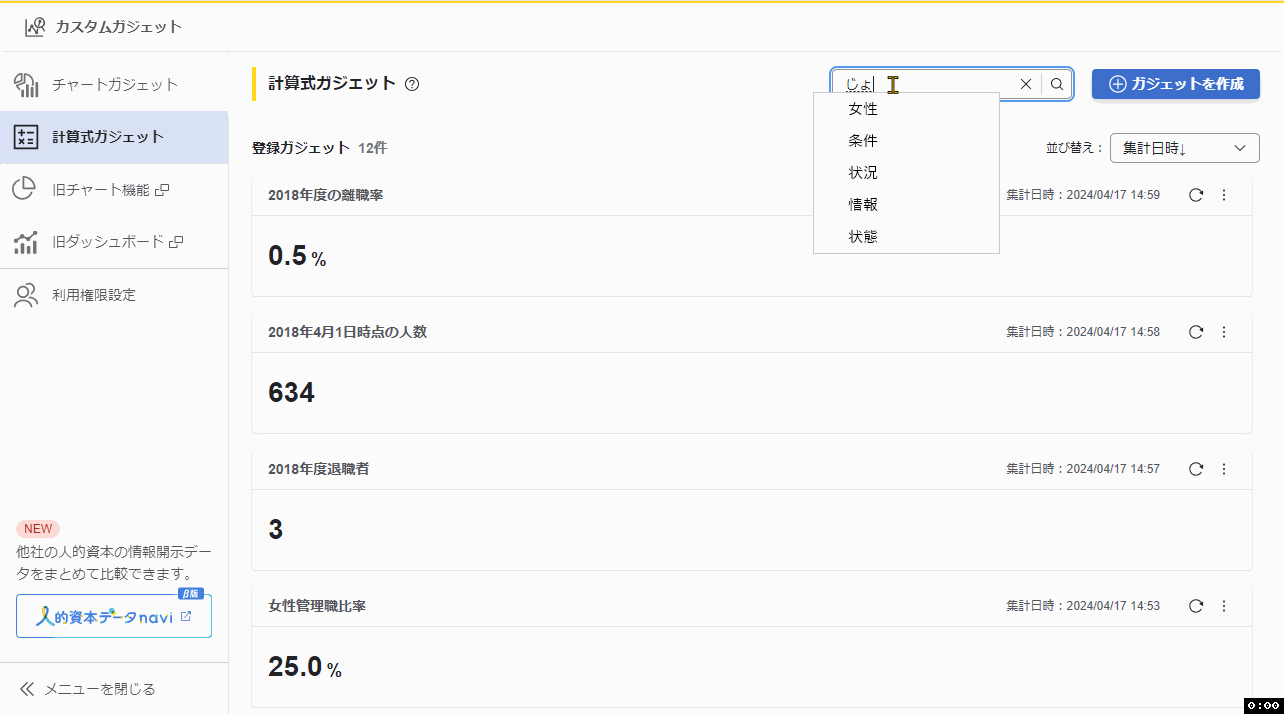Open more options for 2018年度退職者 gadget

click(x=1224, y=469)
